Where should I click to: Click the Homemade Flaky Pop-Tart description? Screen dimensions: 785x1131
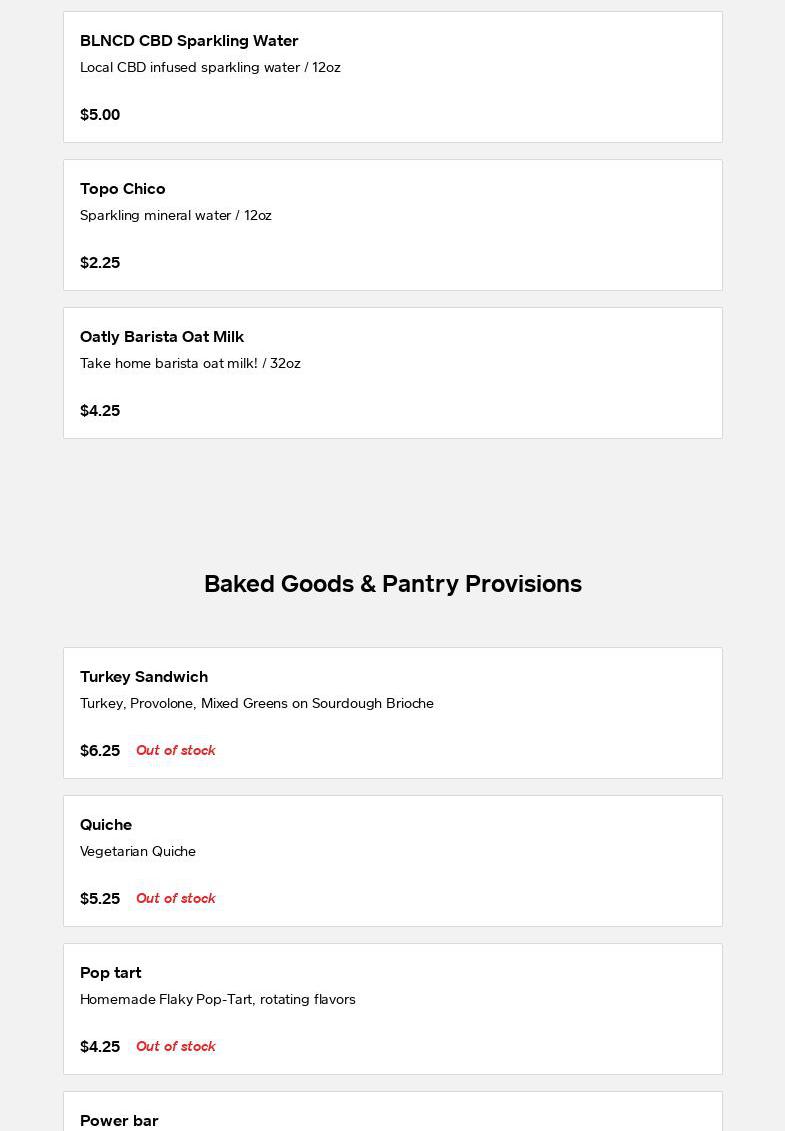pyautogui.click(x=218, y=999)
